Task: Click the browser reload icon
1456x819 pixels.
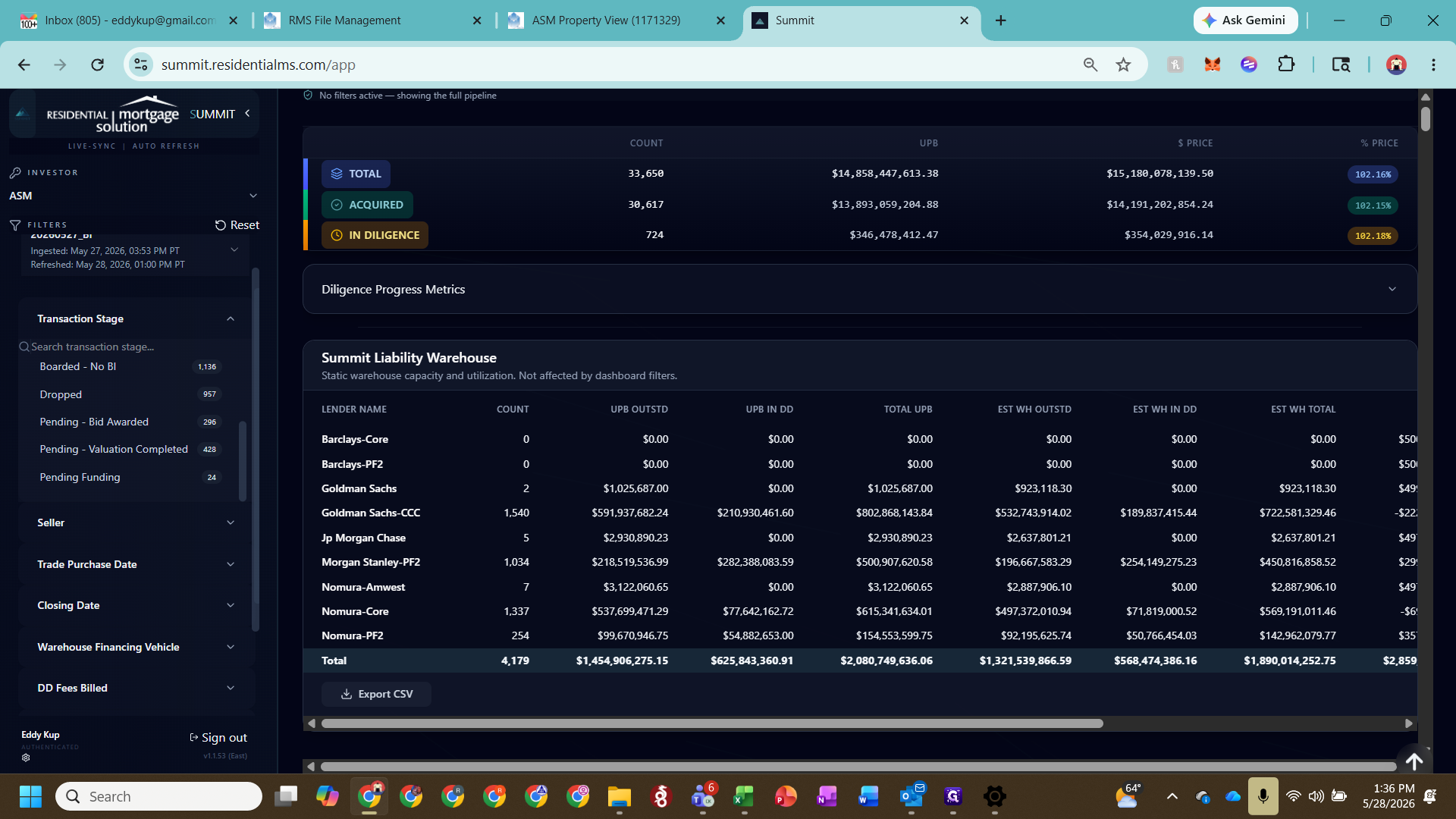Action: (x=97, y=64)
